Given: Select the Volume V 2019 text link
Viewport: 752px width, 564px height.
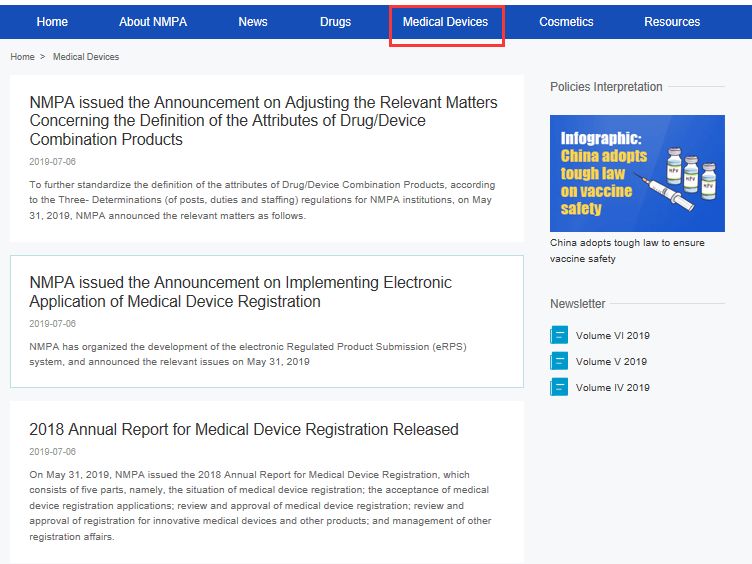Looking at the screenshot, I should 611,362.
